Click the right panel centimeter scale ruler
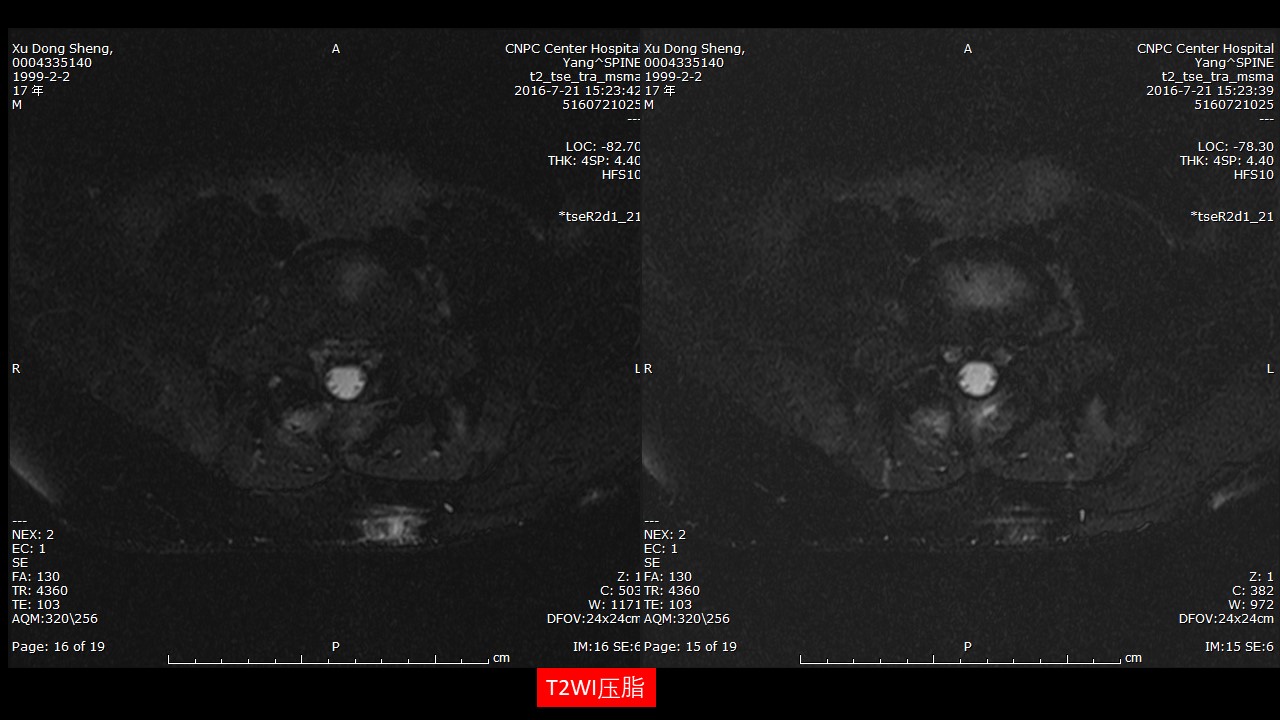1280x720 pixels. tap(962, 659)
